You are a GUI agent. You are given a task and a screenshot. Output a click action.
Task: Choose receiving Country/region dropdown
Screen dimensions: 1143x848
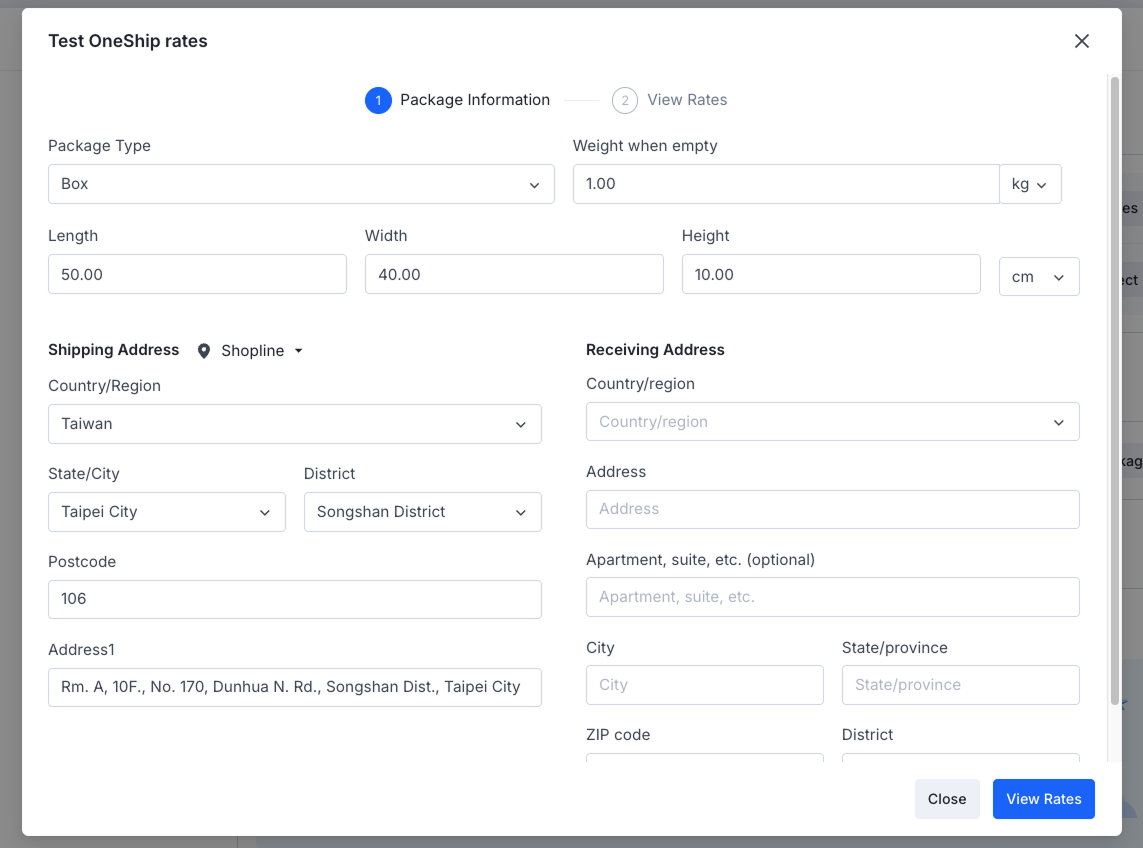pos(832,422)
